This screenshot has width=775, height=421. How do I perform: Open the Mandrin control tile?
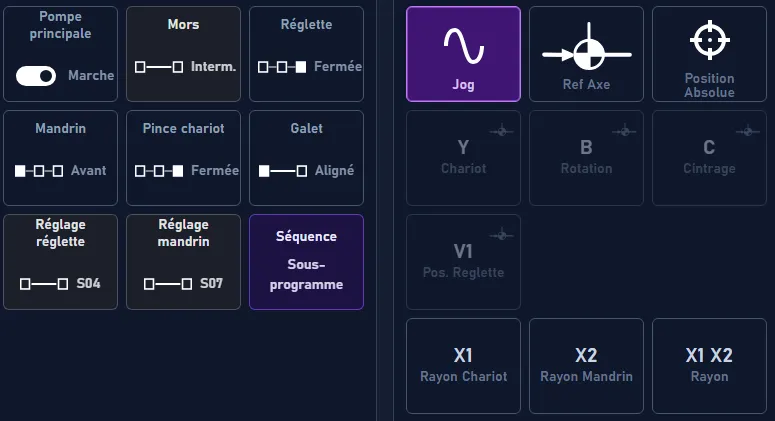(60, 158)
